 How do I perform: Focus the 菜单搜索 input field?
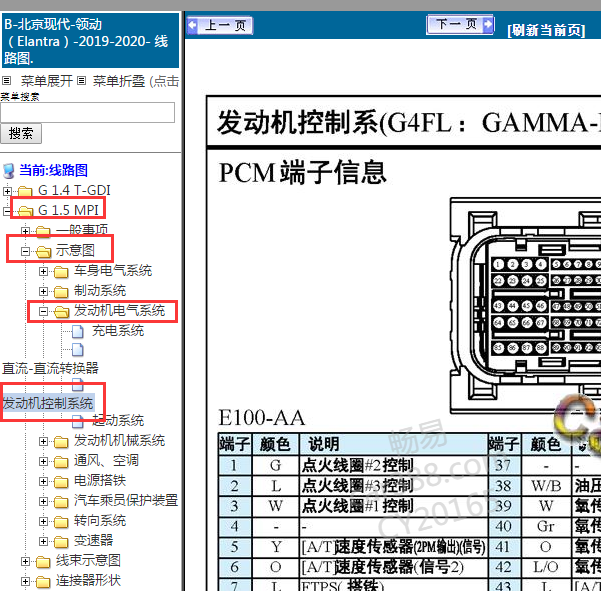pos(87,112)
